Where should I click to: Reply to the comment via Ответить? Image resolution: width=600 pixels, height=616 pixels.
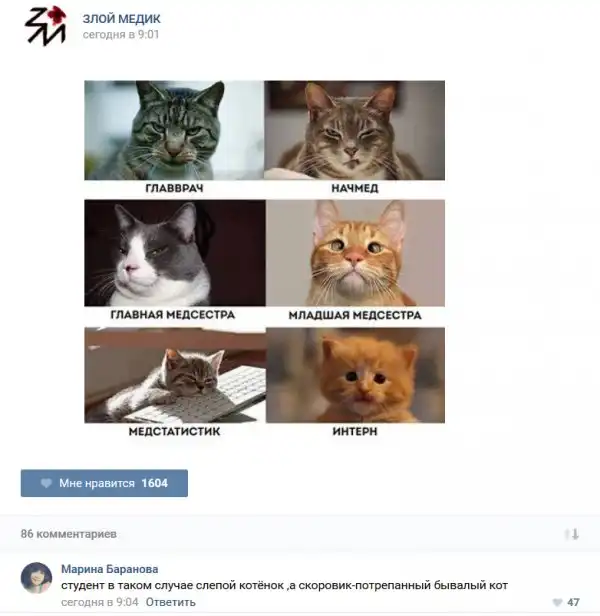point(171,602)
